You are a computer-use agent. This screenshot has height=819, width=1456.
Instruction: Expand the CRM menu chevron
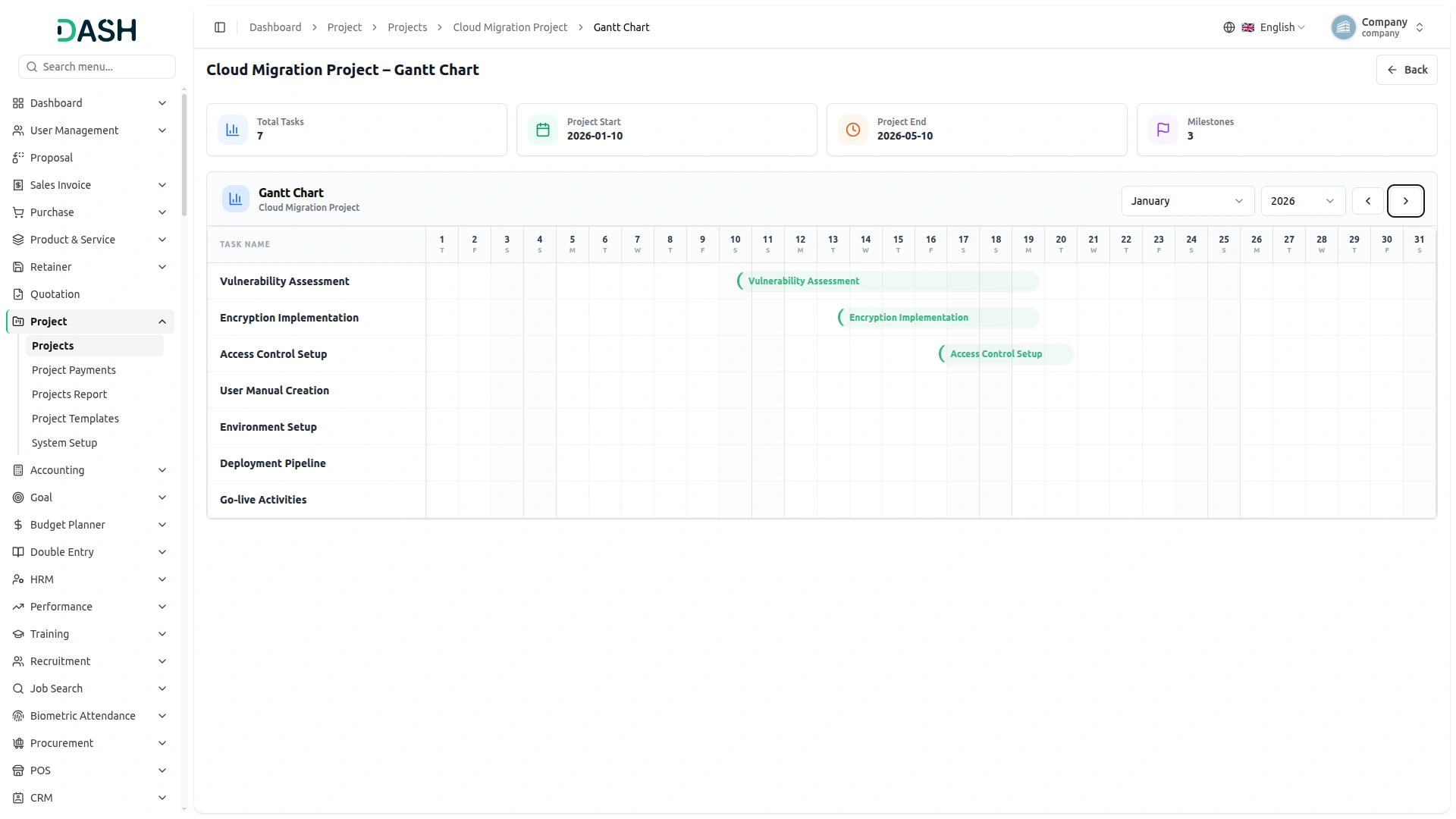[x=162, y=798]
